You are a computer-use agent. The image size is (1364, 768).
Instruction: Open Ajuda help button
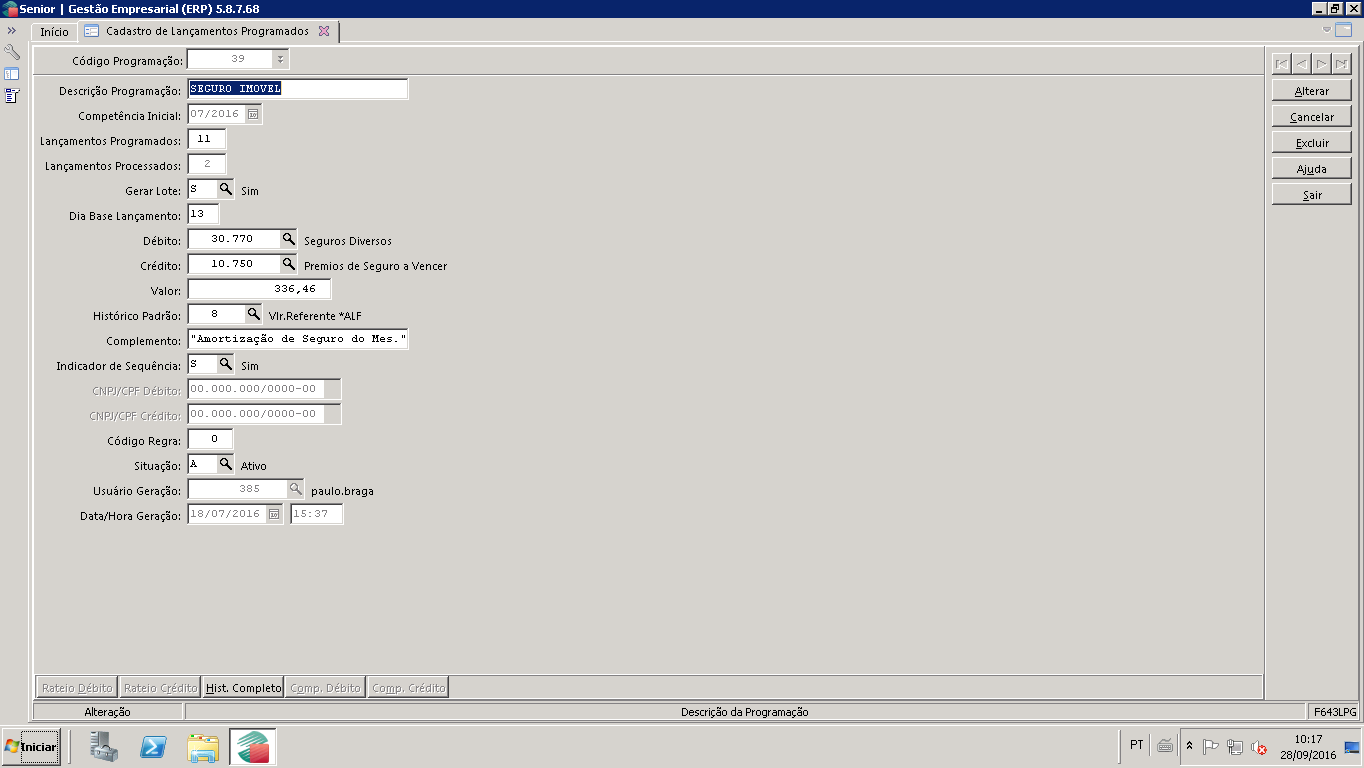coord(1312,169)
